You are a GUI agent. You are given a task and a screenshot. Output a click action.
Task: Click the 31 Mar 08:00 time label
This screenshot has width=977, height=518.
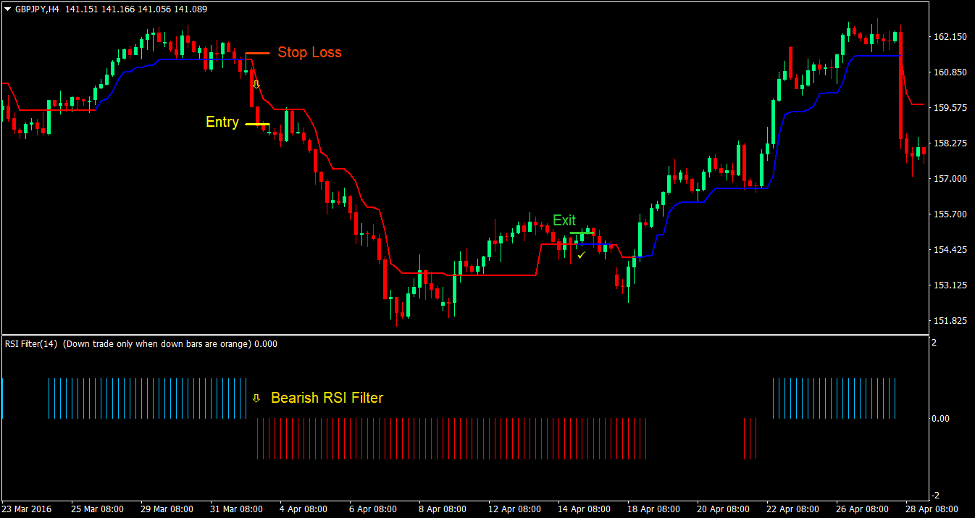pyautogui.click(x=237, y=509)
